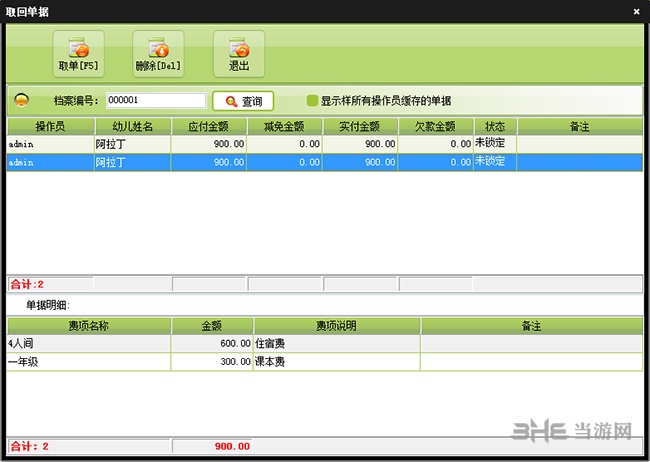
Task: Click 未锁定 status in first row
Action: point(490,143)
